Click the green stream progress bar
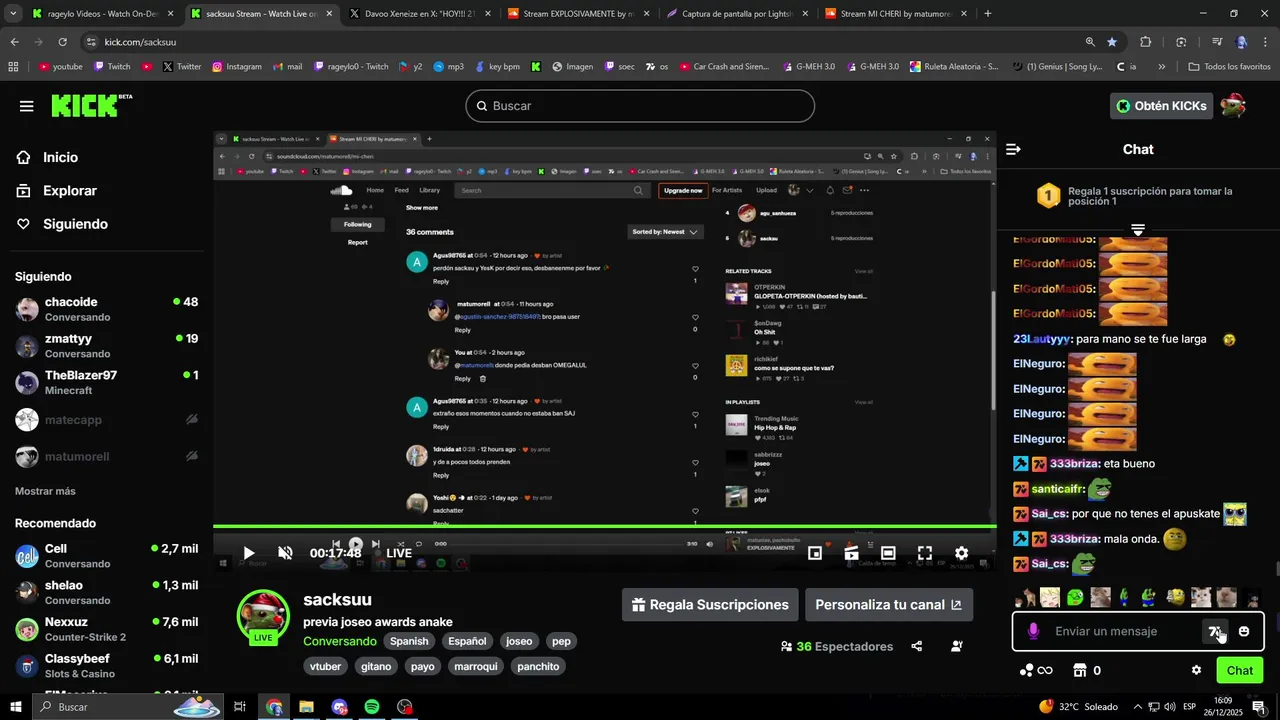1280x720 pixels. pos(605,526)
